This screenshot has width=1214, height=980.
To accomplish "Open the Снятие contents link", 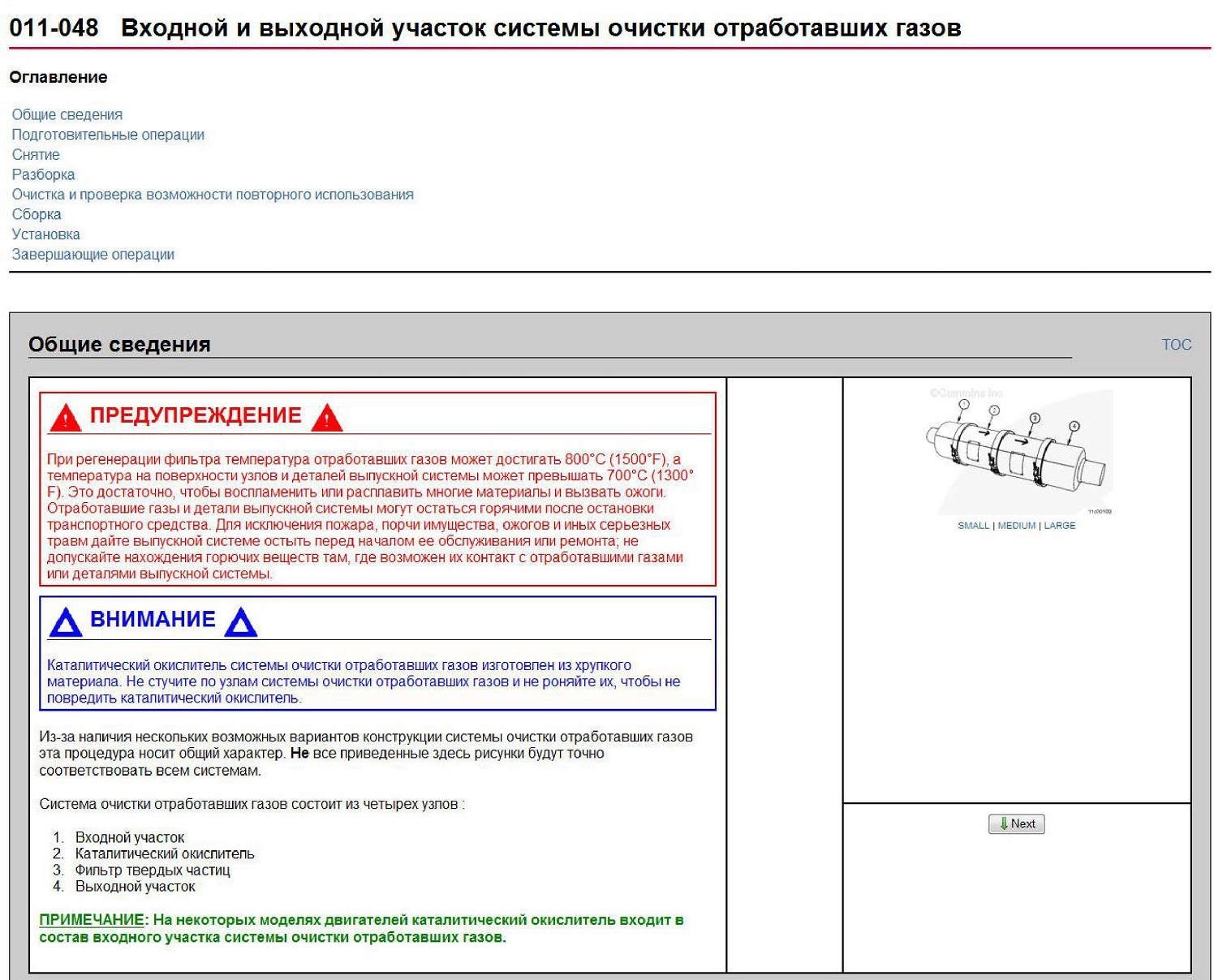I will [x=36, y=154].
